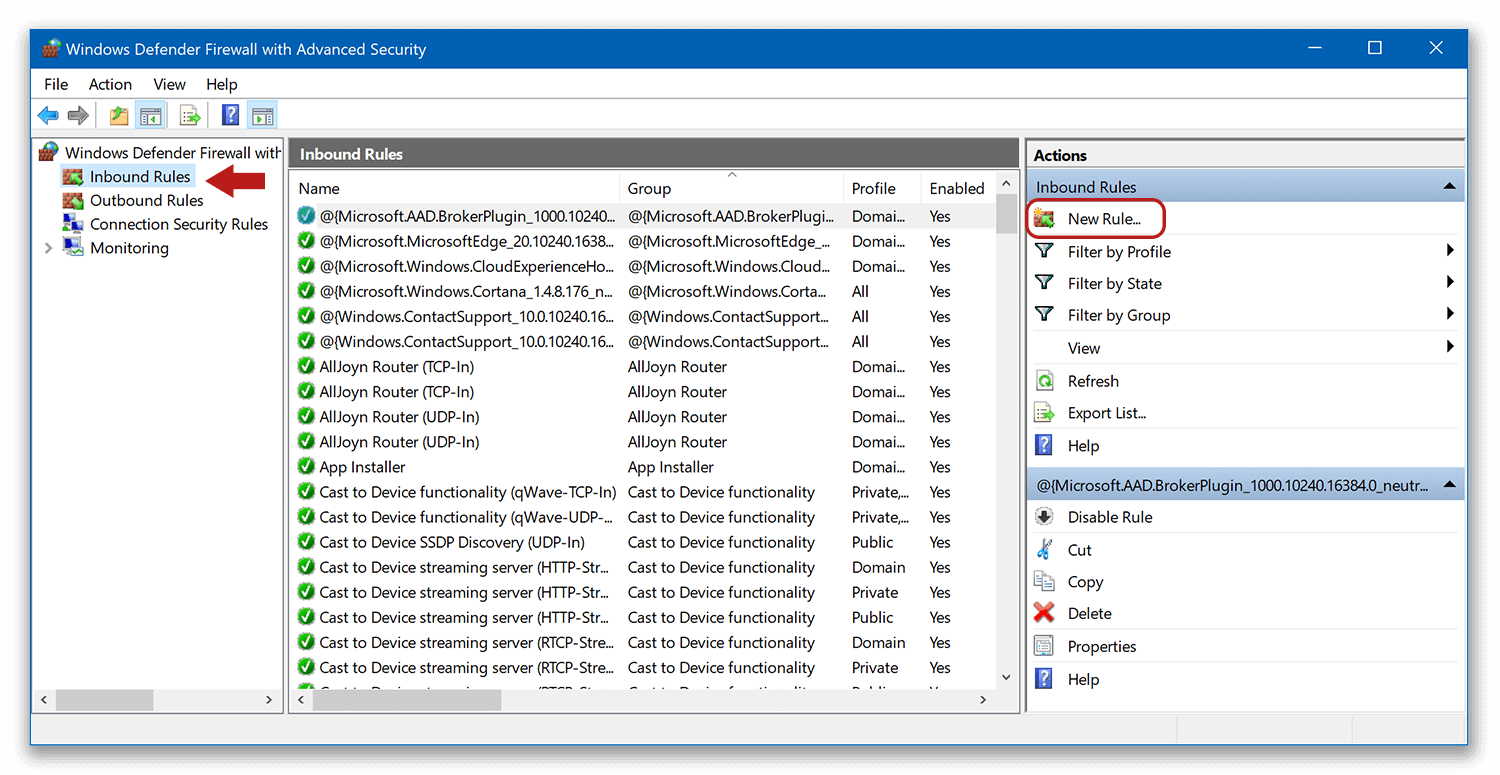Image resolution: width=1500 pixels, height=775 pixels.
Task: Select the Cast to Device SSDP Discovery (UDP-In) rule
Action: point(643,542)
